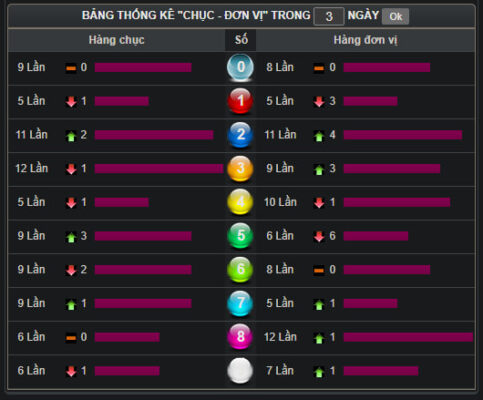
Task: Choose the green number 5 ball
Action: pyautogui.click(x=240, y=236)
